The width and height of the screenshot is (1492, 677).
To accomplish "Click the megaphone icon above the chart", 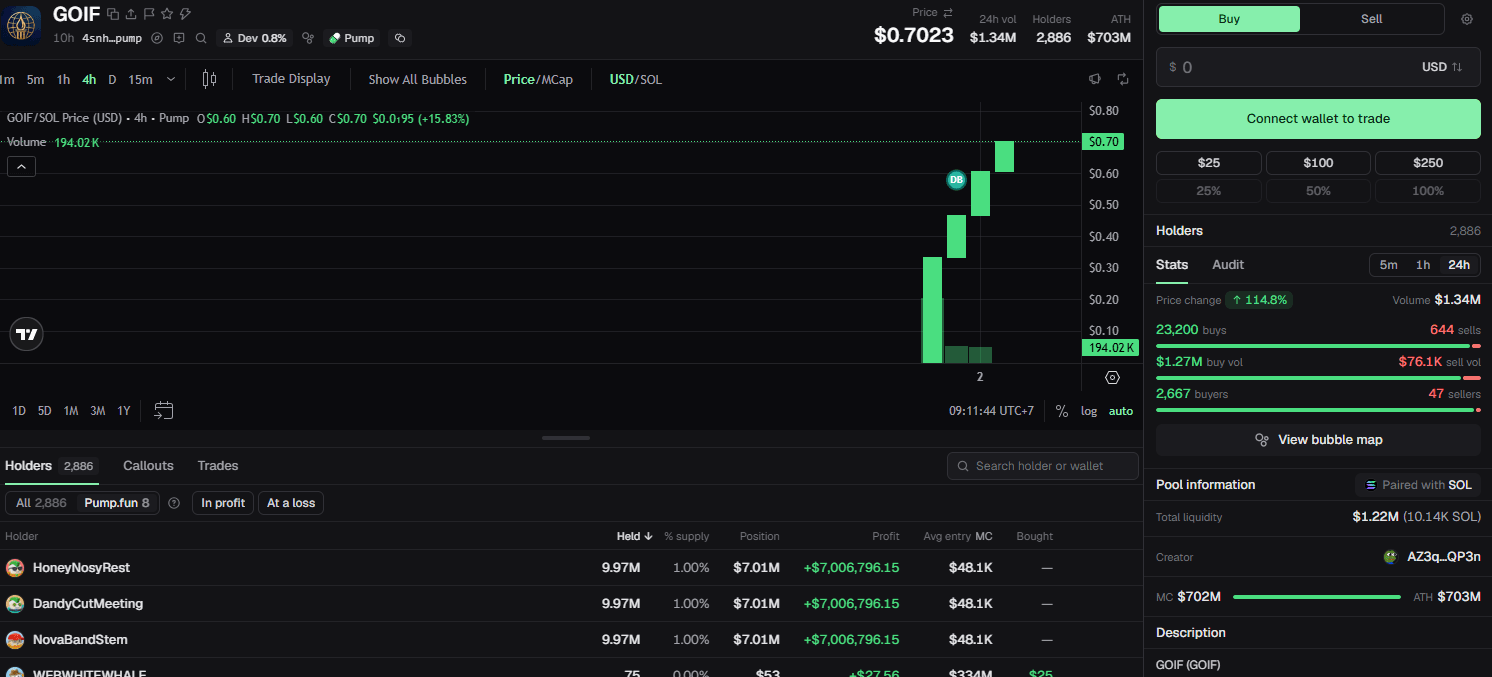I will pos(1095,79).
